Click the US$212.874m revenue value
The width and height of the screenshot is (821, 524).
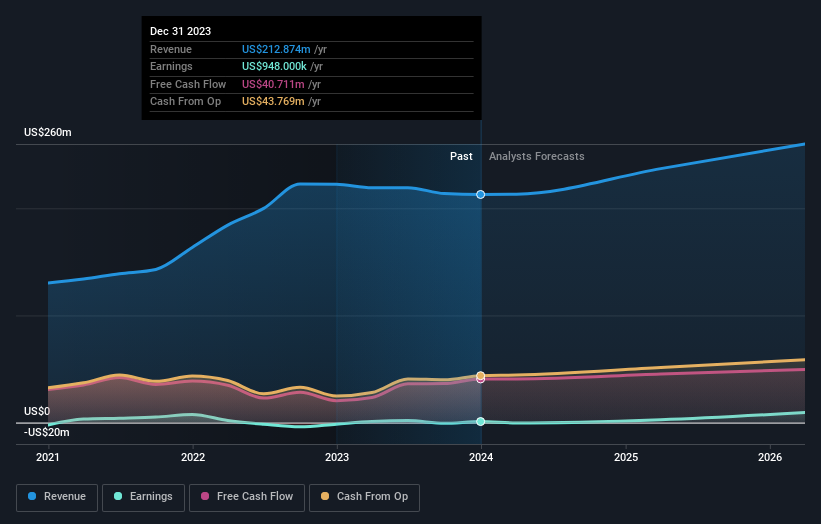point(276,49)
